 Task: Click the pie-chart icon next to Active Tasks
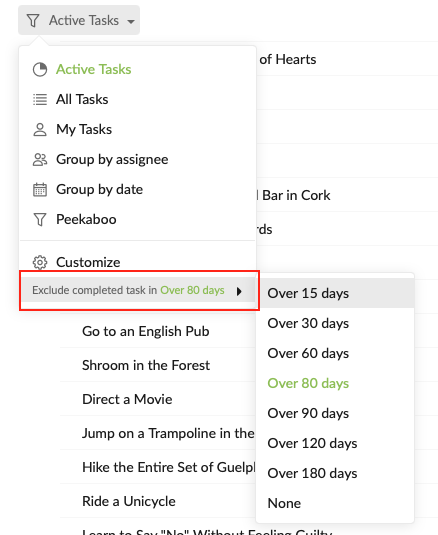pyautogui.click(x=40, y=70)
